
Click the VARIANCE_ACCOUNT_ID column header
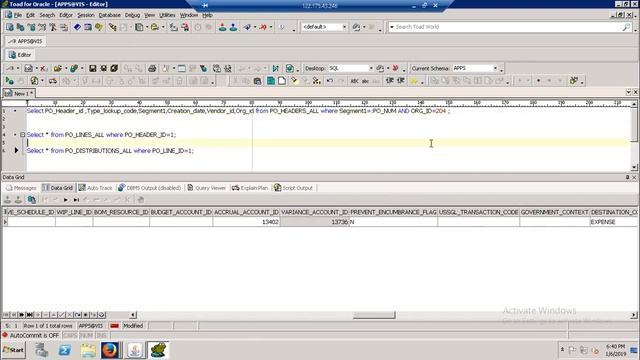315,212
